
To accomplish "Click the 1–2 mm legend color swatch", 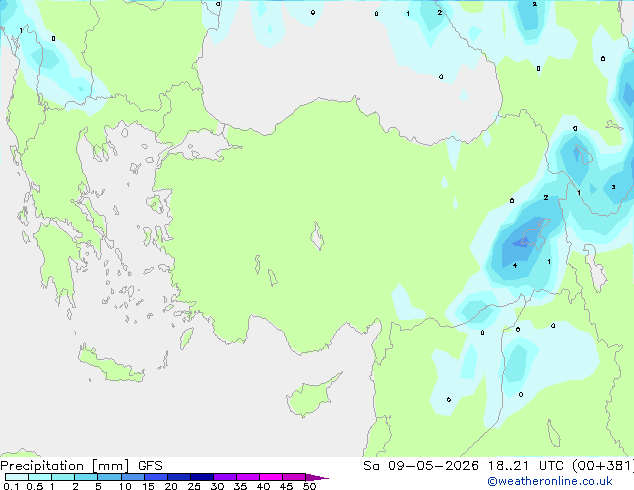I will (63, 477).
